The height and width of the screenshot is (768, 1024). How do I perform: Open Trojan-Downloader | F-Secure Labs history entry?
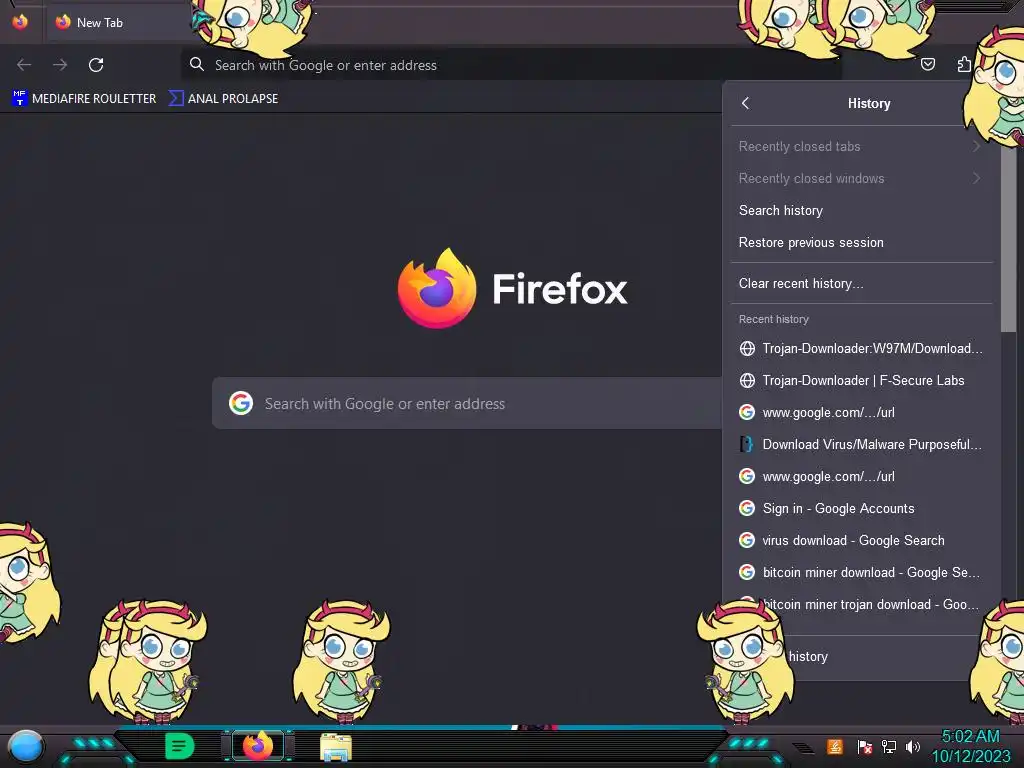[861, 380]
